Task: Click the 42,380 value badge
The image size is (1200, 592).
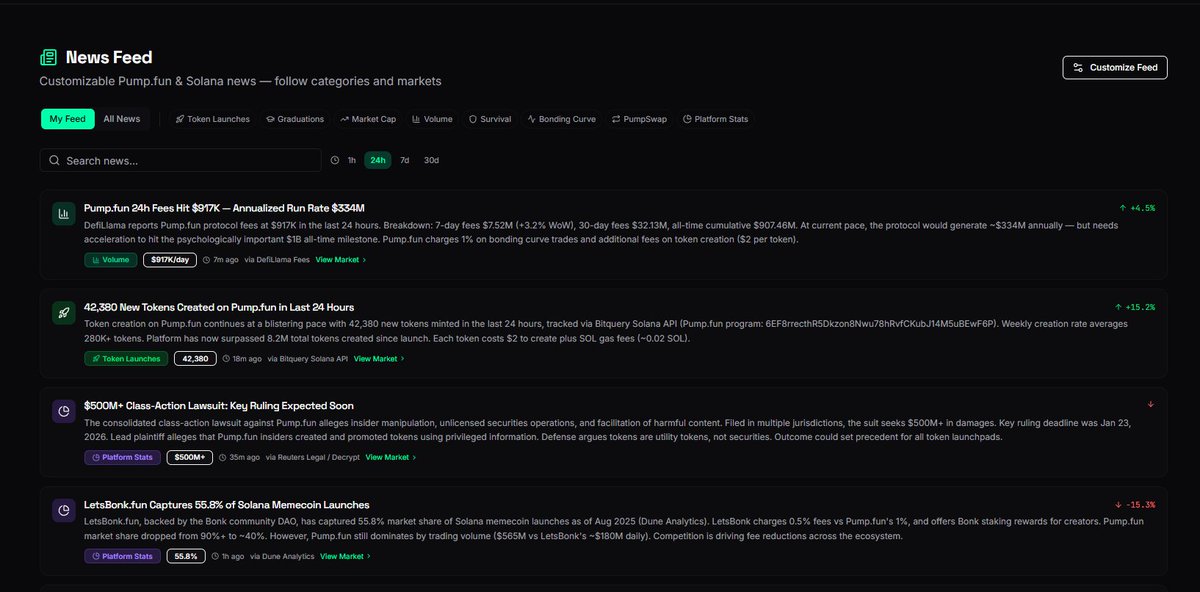Action: (195, 359)
